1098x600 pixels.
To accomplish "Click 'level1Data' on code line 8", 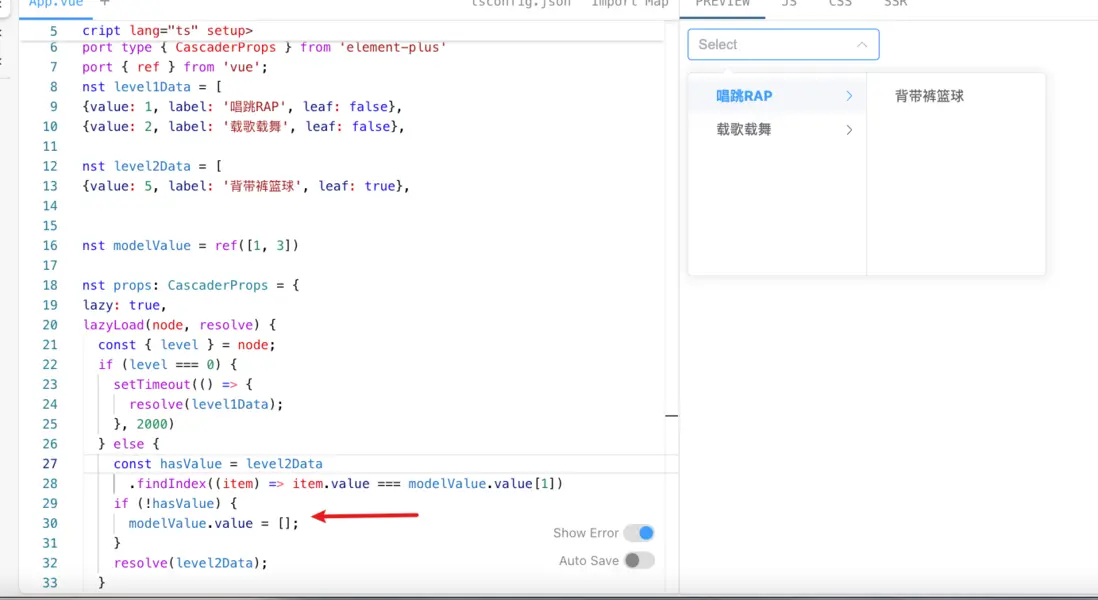I will click(152, 87).
